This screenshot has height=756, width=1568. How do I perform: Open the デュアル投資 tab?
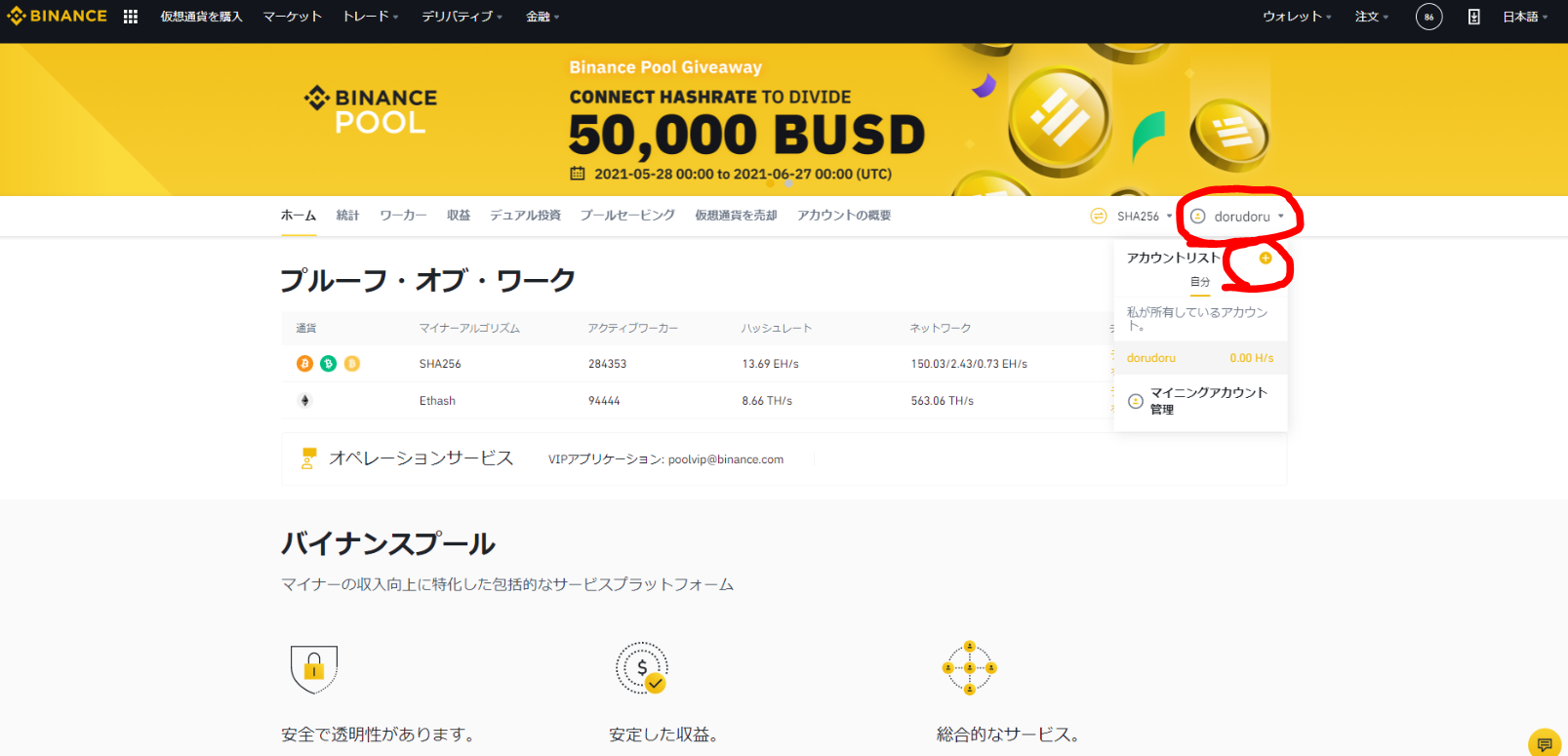pyautogui.click(x=525, y=216)
